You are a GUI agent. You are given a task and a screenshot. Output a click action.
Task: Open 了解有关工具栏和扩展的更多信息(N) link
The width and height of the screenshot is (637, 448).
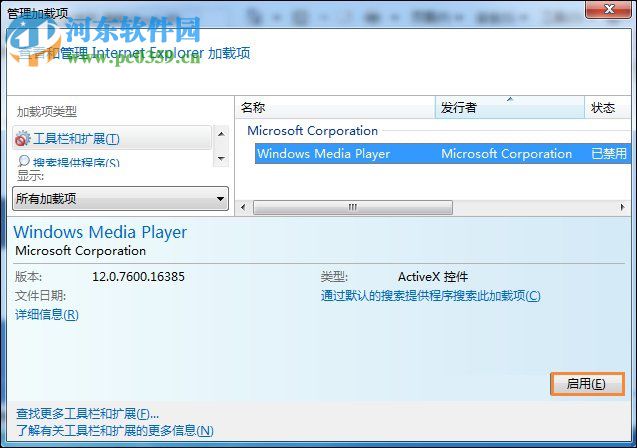[x=115, y=431]
